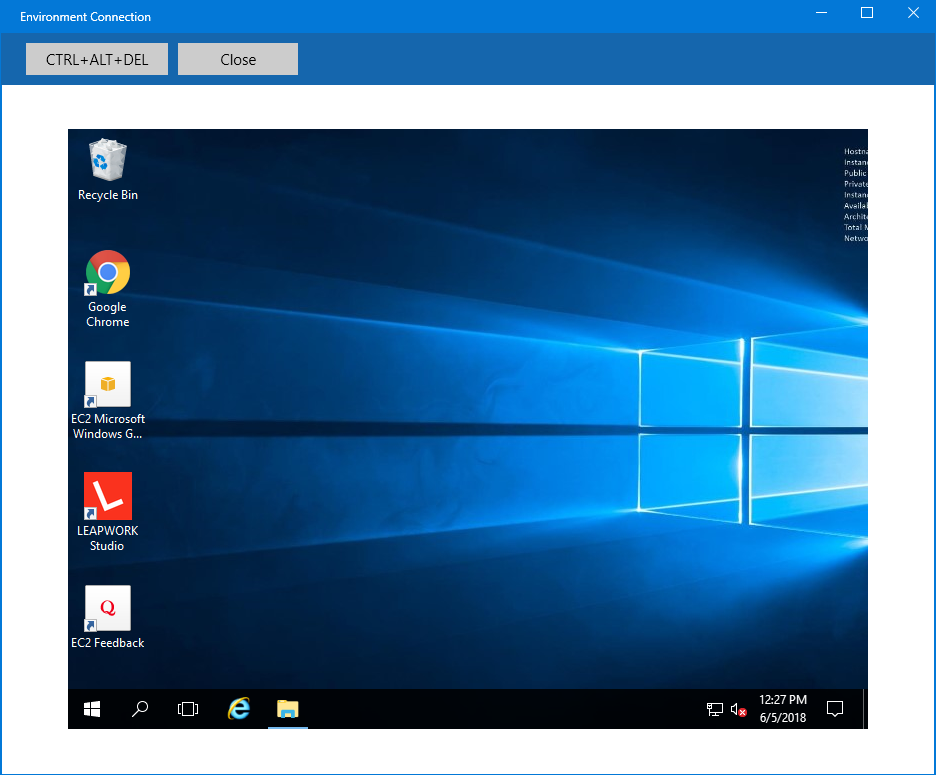Launch LEAPWORK Studio from the desktop
Image resolution: width=936 pixels, height=775 pixels.
click(x=108, y=511)
